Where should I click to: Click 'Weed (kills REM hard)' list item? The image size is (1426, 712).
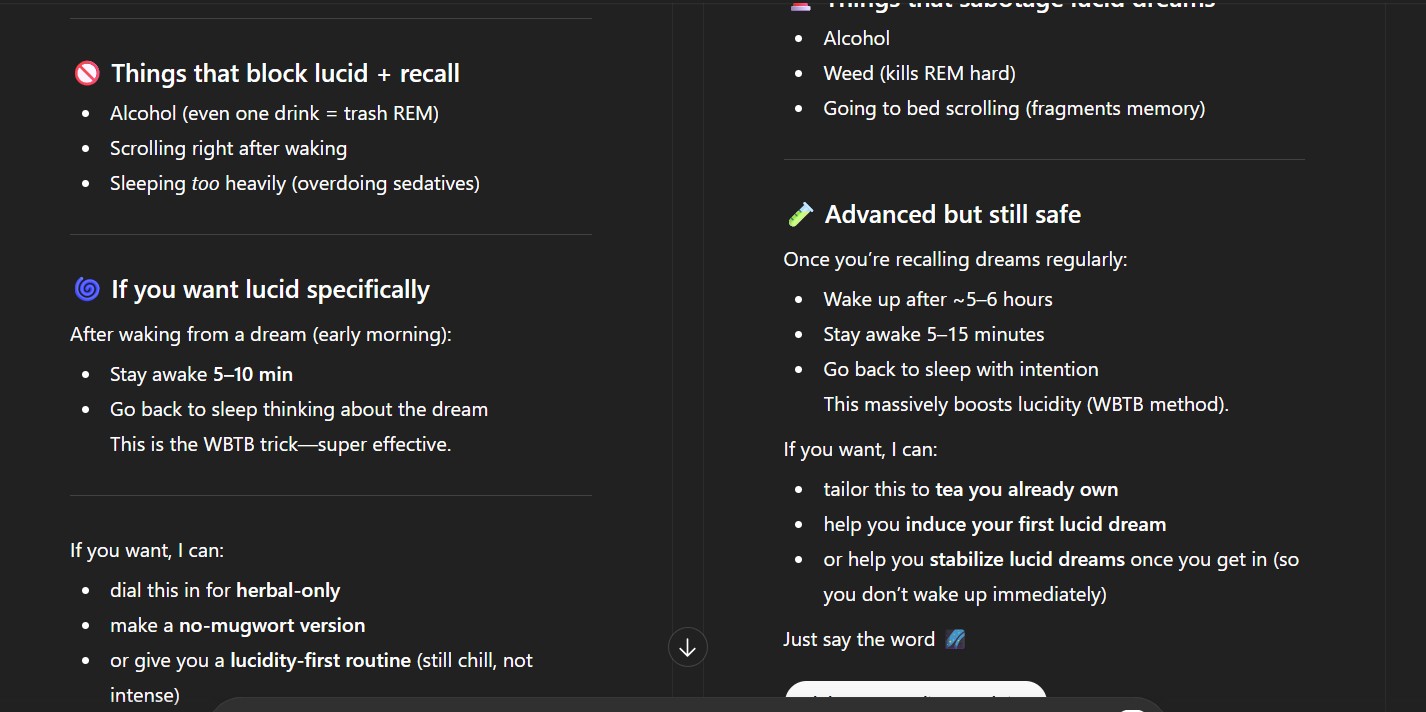coord(919,73)
